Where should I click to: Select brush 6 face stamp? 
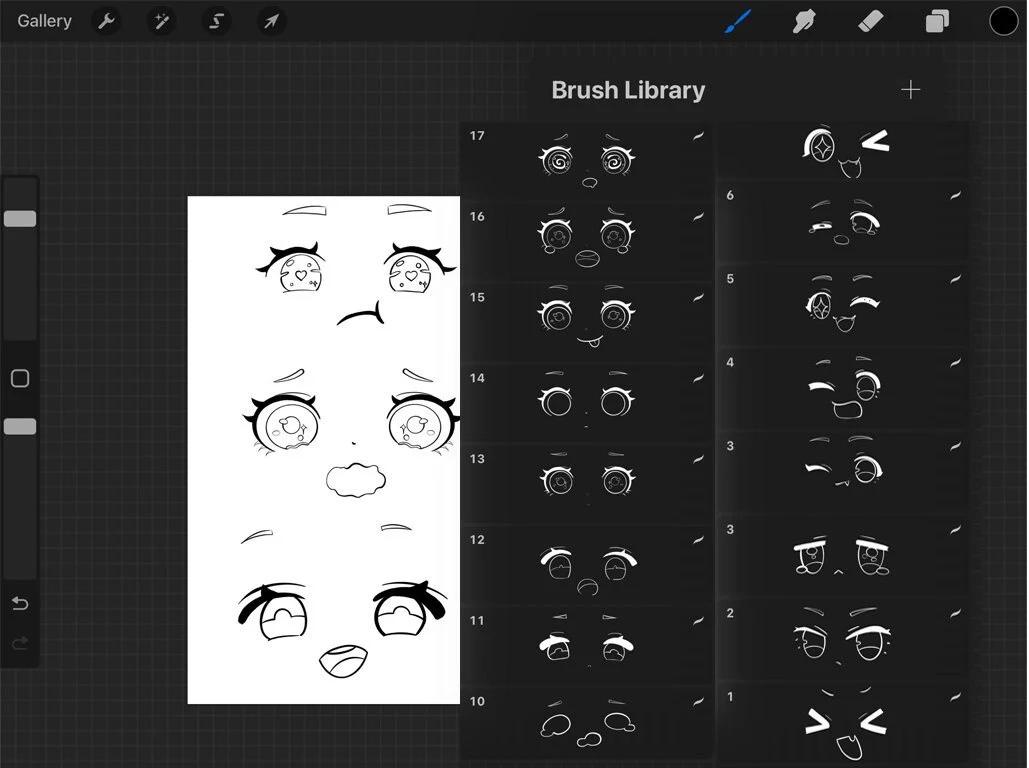pos(844,223)
